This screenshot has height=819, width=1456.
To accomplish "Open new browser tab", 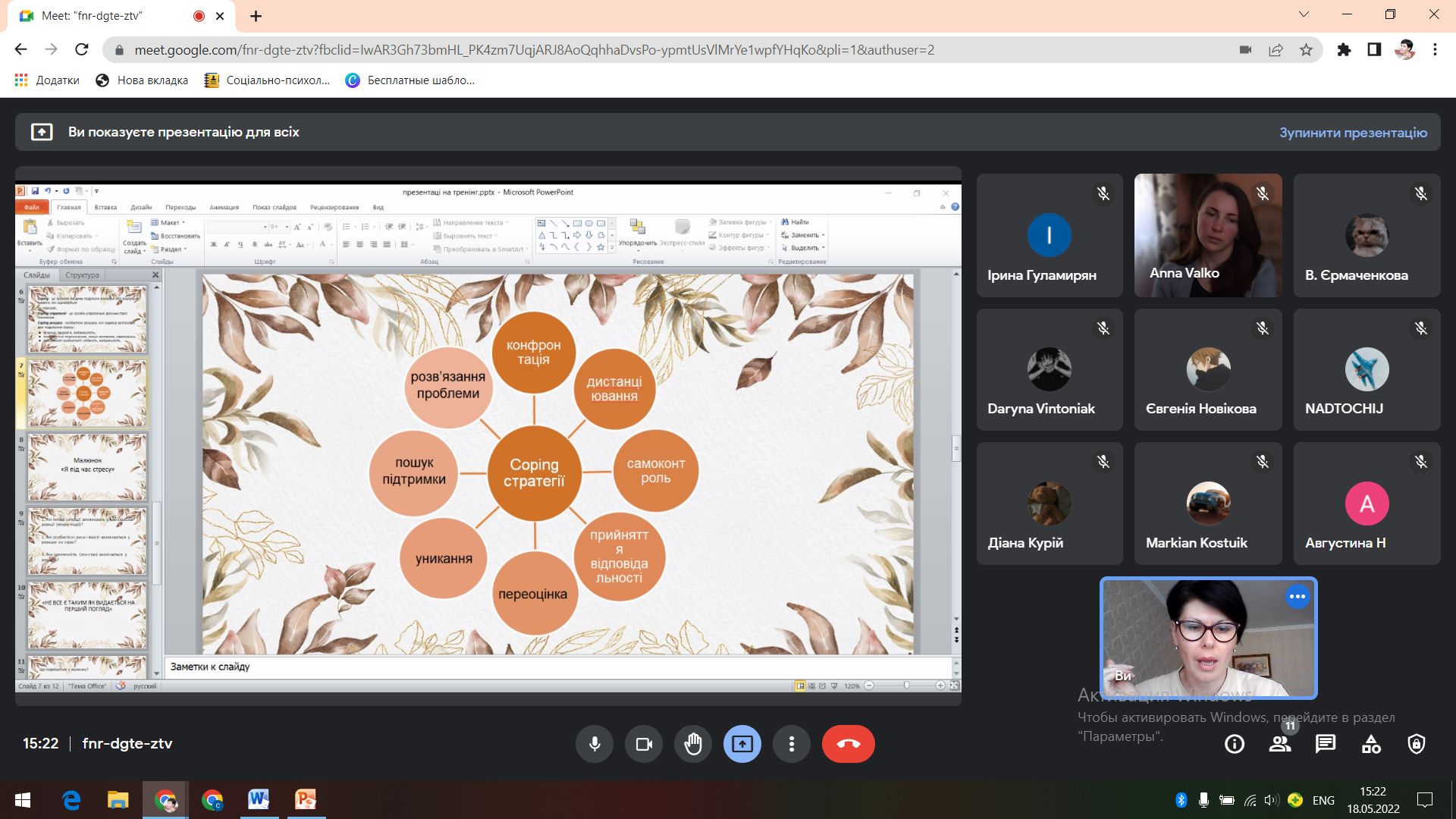I will [x=256, y=16].
